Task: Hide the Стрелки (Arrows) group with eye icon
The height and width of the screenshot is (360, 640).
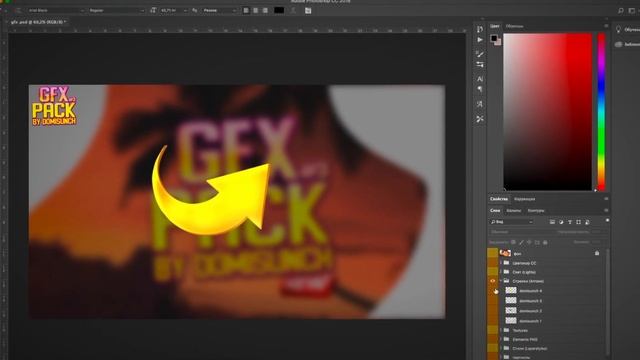Action: coord(493,281)
